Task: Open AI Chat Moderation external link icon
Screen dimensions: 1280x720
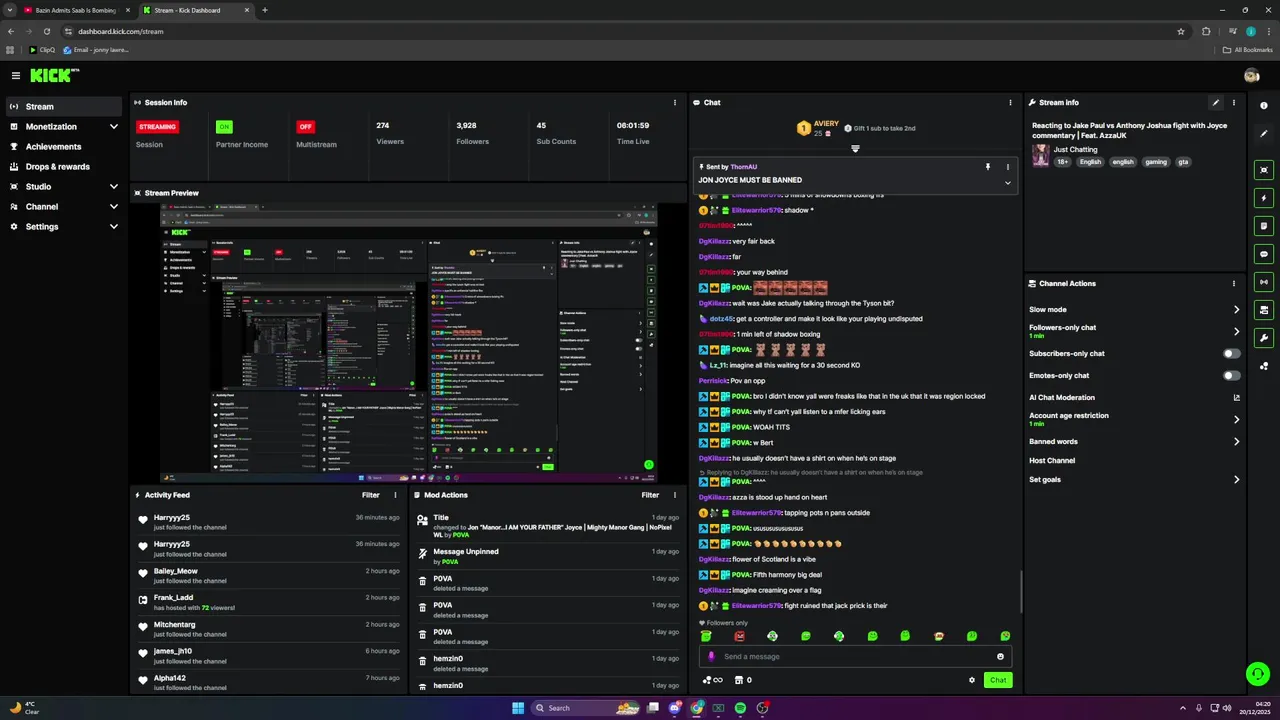Action: [x=1237, y=397]
